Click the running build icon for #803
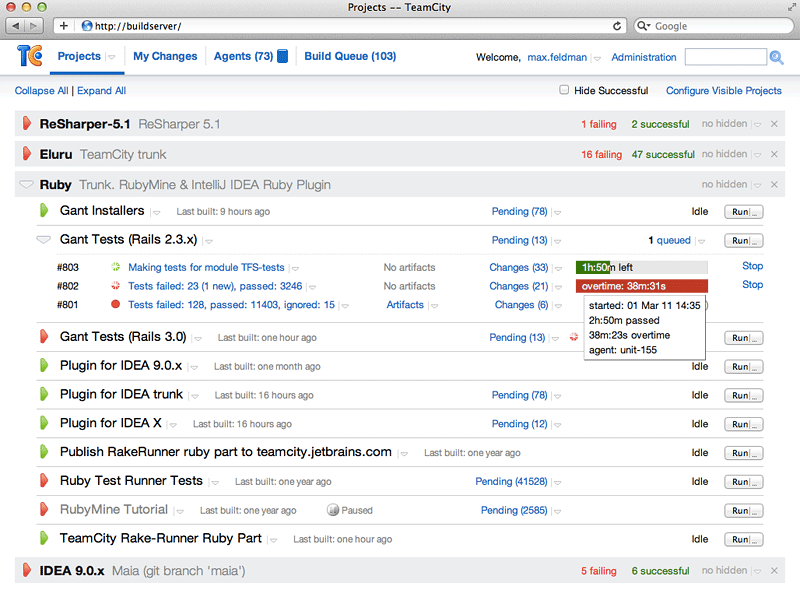This screenshot has height=600, width=800. point(116,267)
